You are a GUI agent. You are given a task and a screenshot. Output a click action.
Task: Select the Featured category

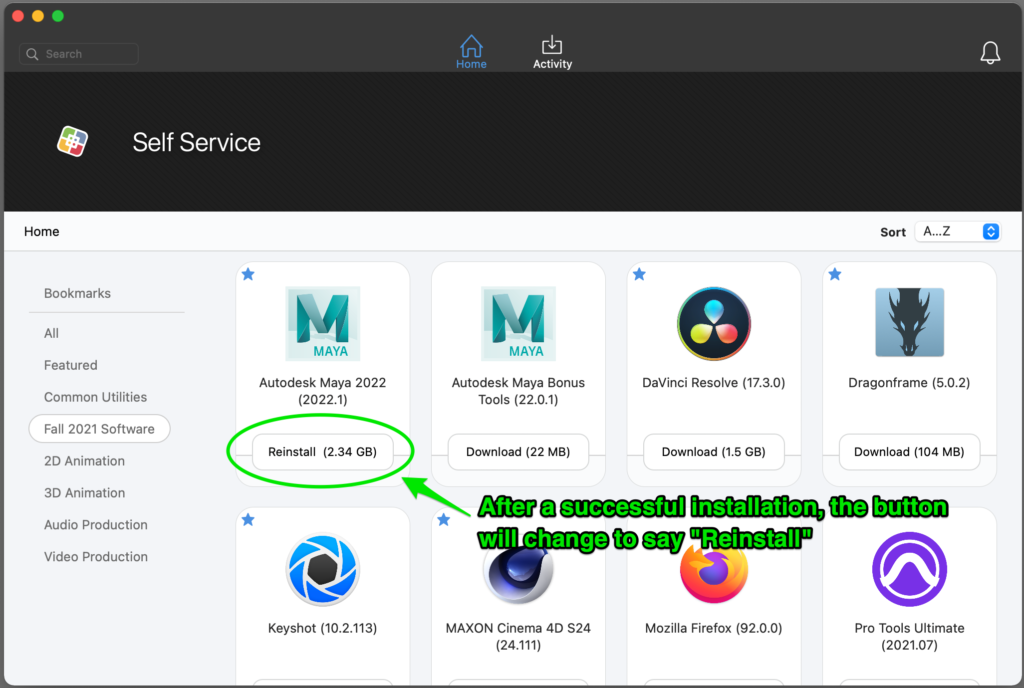pyautogui.click(x=71, y=365)
